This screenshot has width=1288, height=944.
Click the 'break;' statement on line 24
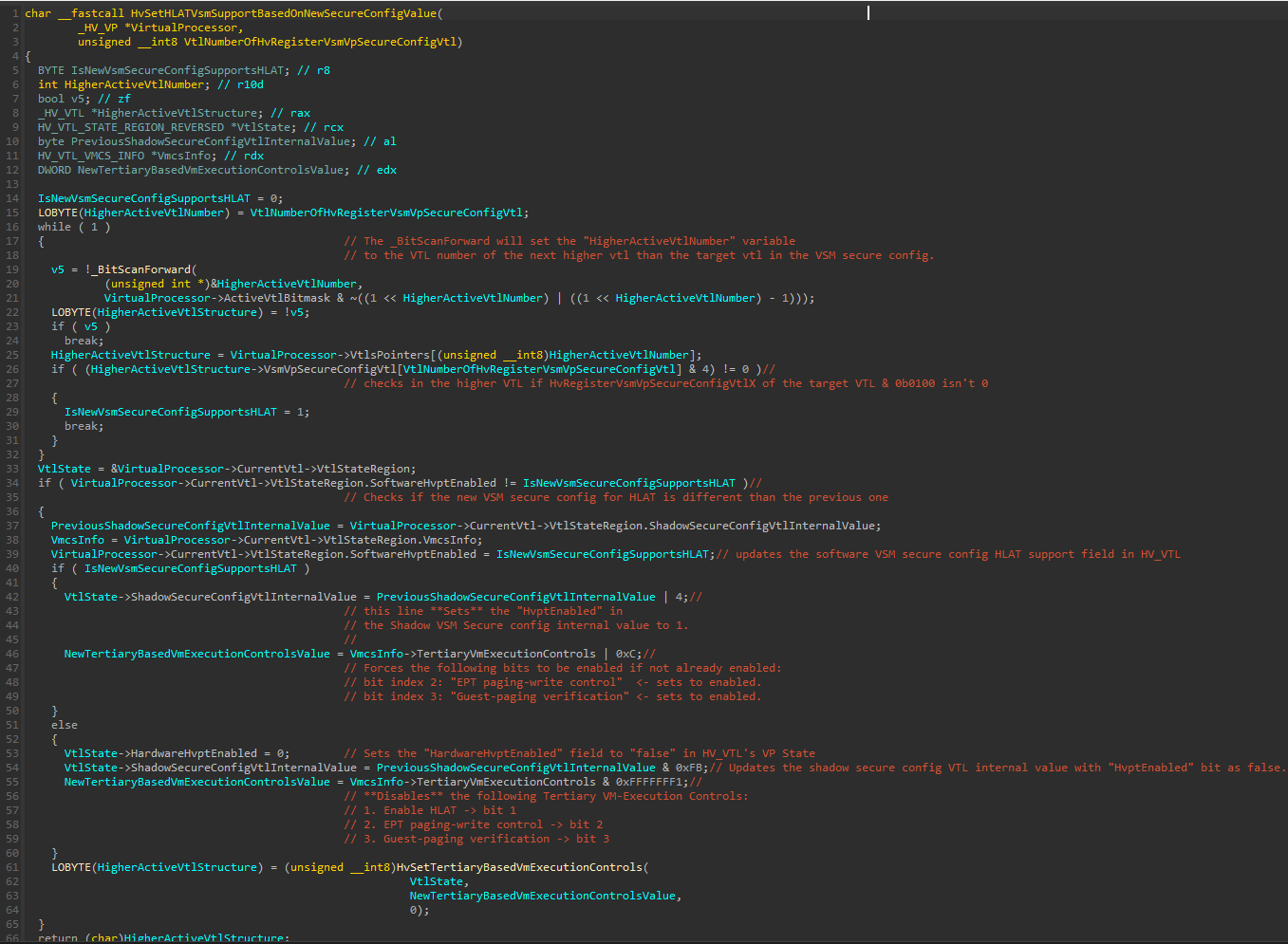pyautogui.click(x=84, y=341)
